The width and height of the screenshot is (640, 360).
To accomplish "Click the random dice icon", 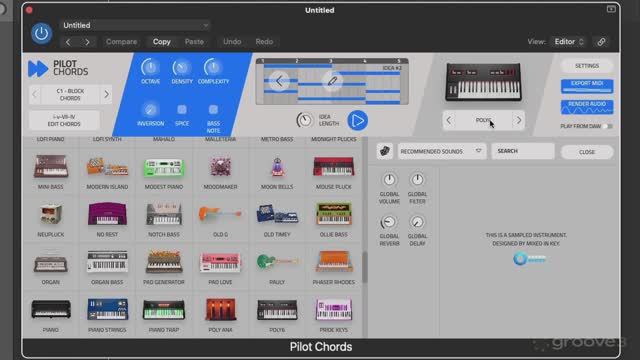I will (x=384, y=151).
